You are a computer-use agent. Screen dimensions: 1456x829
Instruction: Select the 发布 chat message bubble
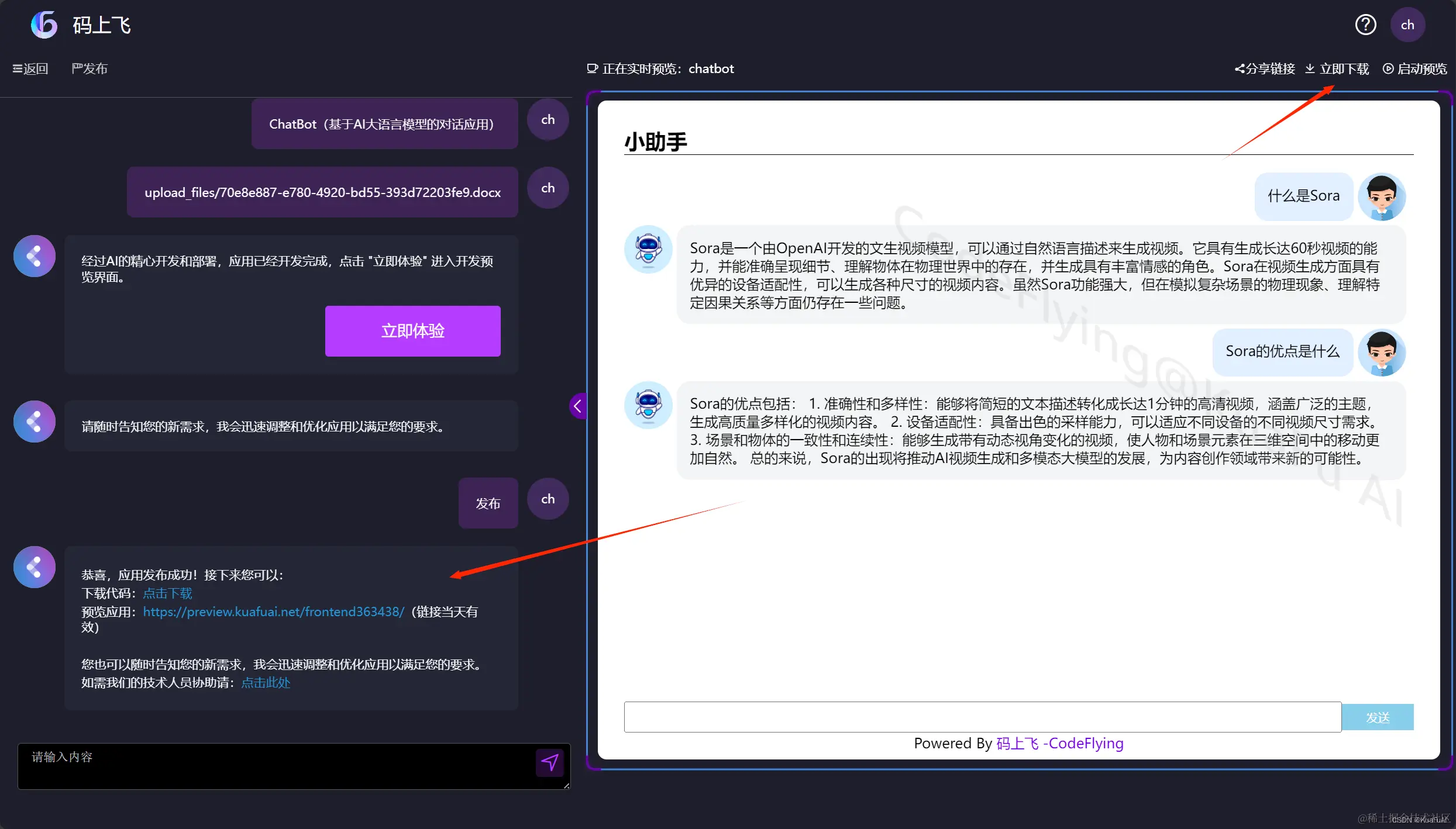click(488, 503)
